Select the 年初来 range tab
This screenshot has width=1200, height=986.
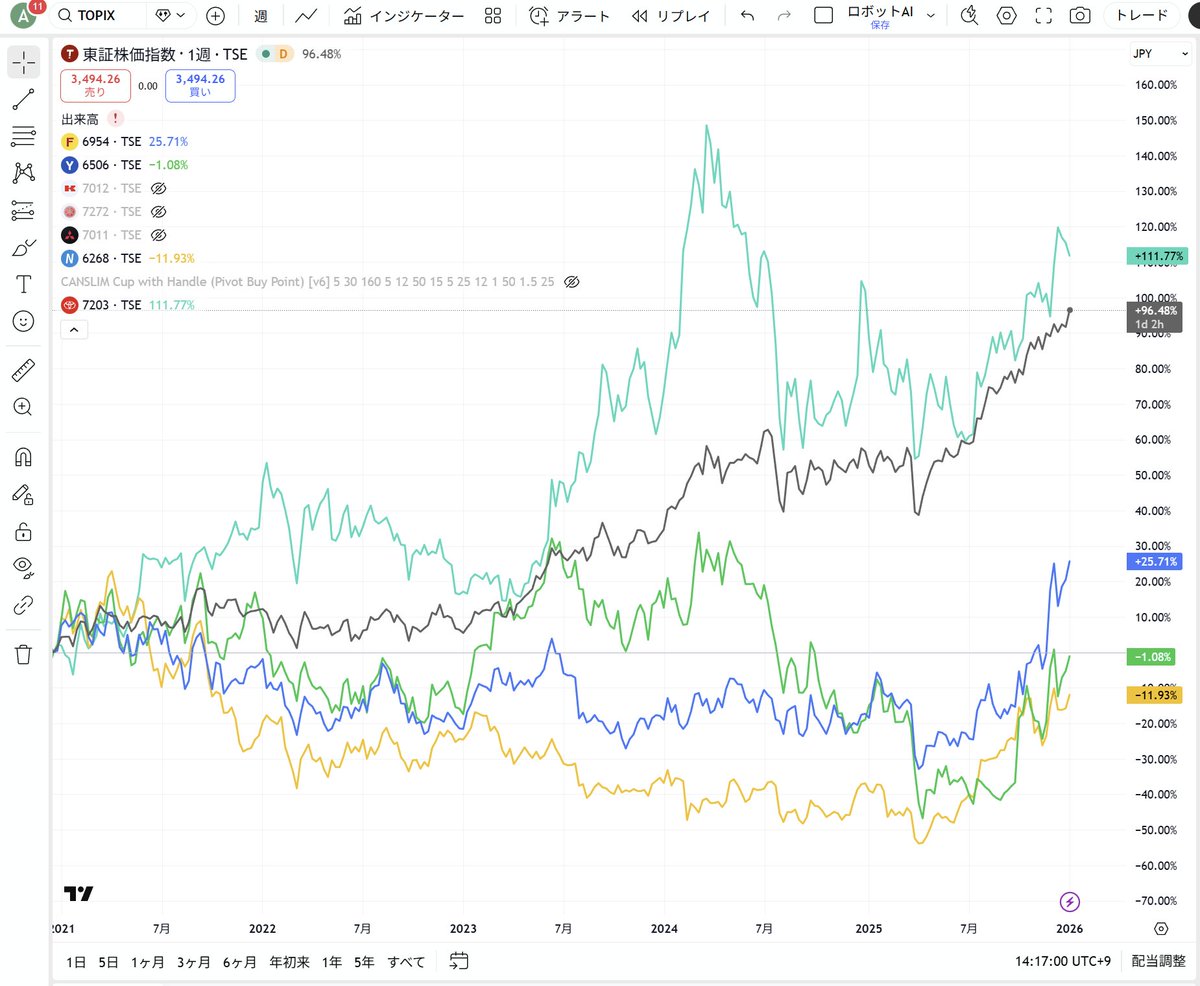coord(289,962)
